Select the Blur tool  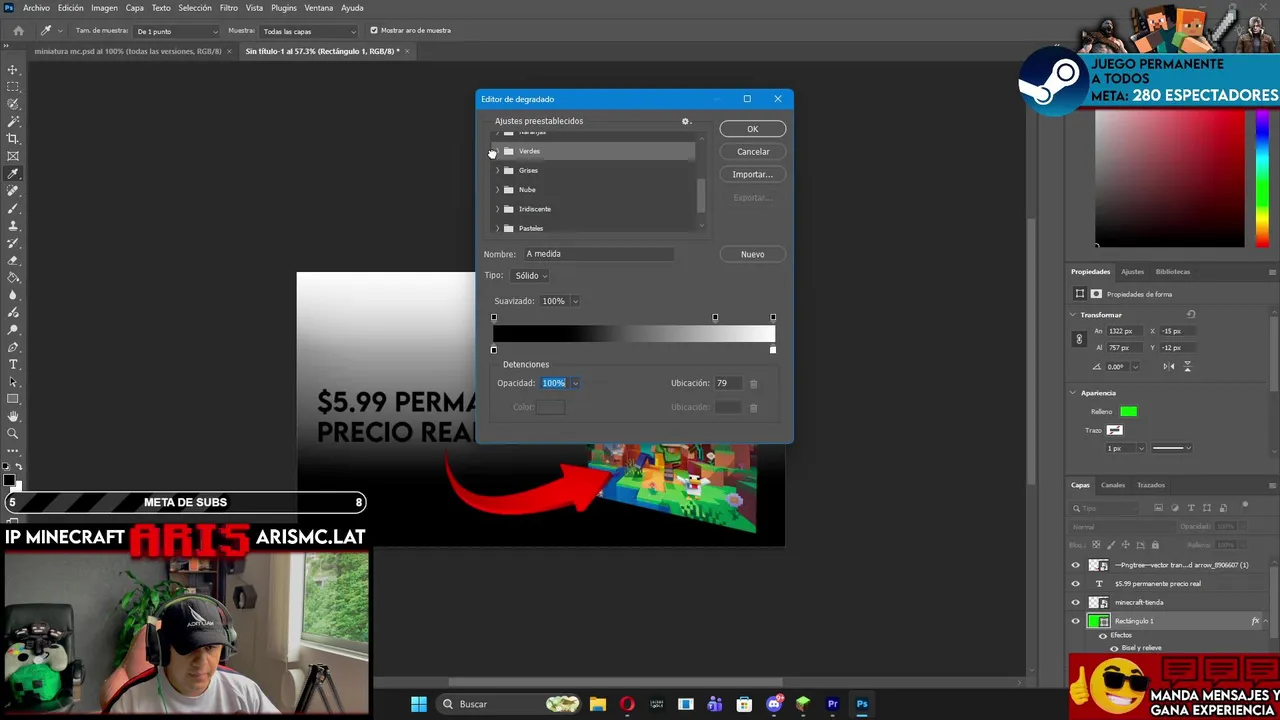tap(13, 295)
